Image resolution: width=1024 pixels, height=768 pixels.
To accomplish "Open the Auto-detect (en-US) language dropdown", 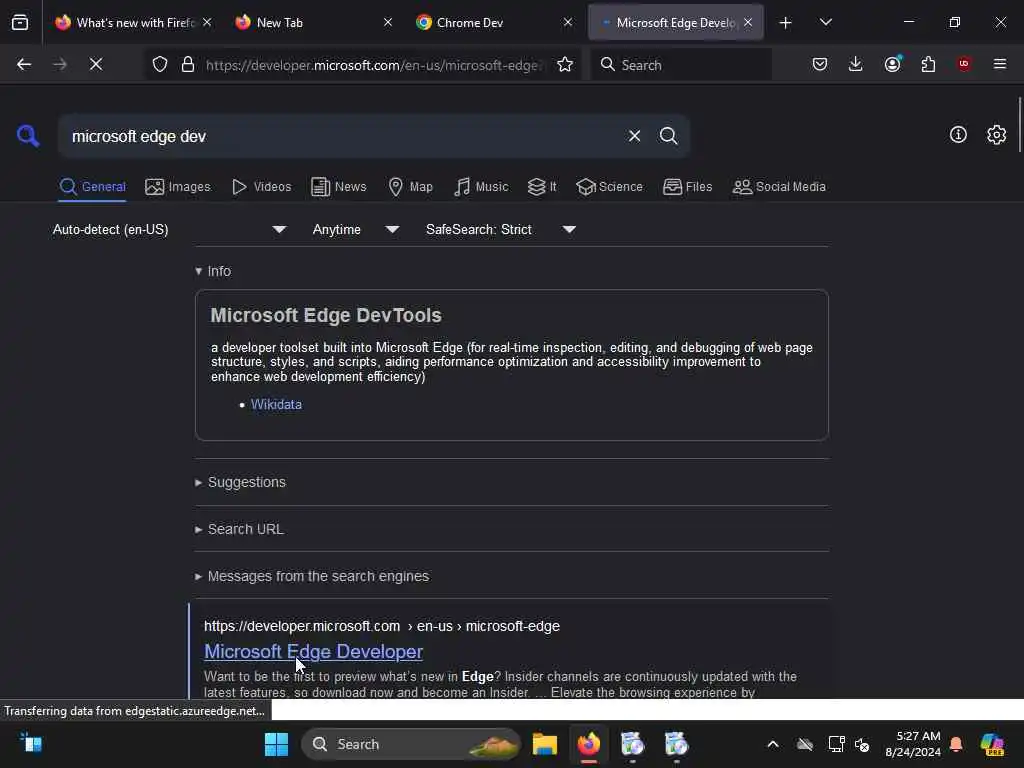I will pyautogui.click(x=169, y=229).
